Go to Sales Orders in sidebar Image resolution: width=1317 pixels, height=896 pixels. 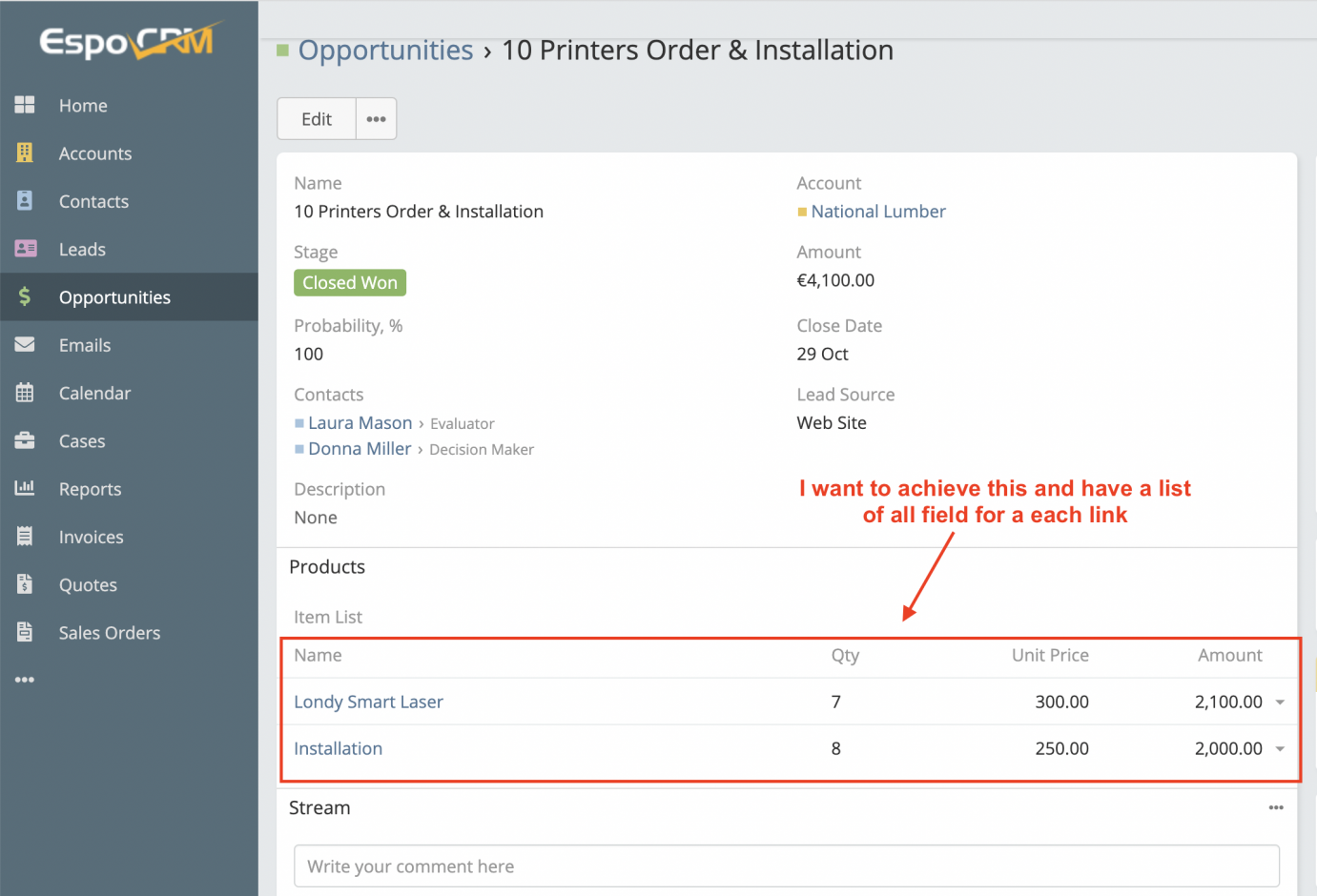109,633
